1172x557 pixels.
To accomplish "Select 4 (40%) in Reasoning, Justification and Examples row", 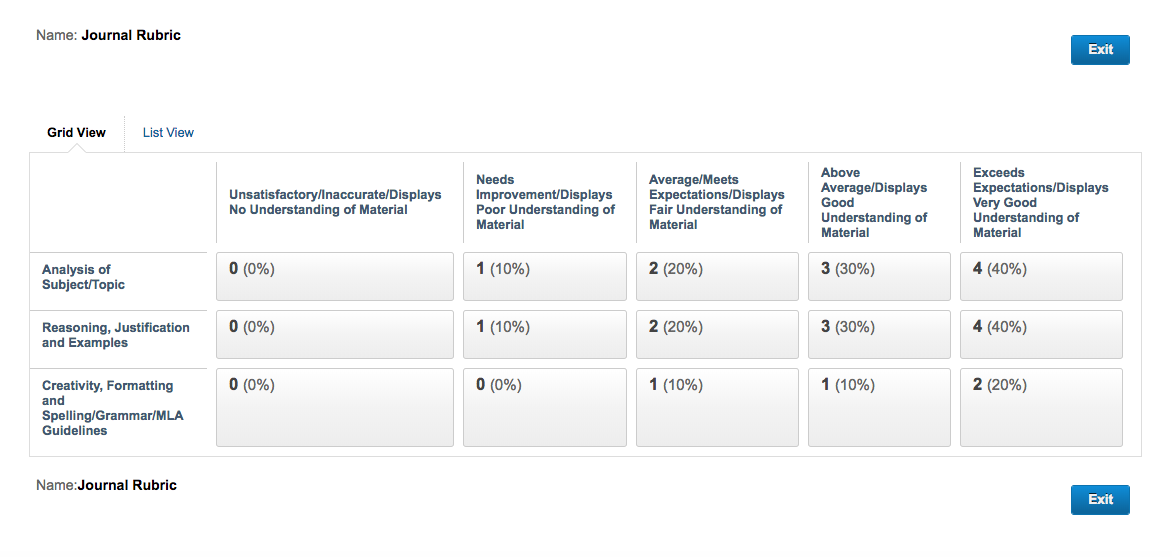I will 1041,334.
